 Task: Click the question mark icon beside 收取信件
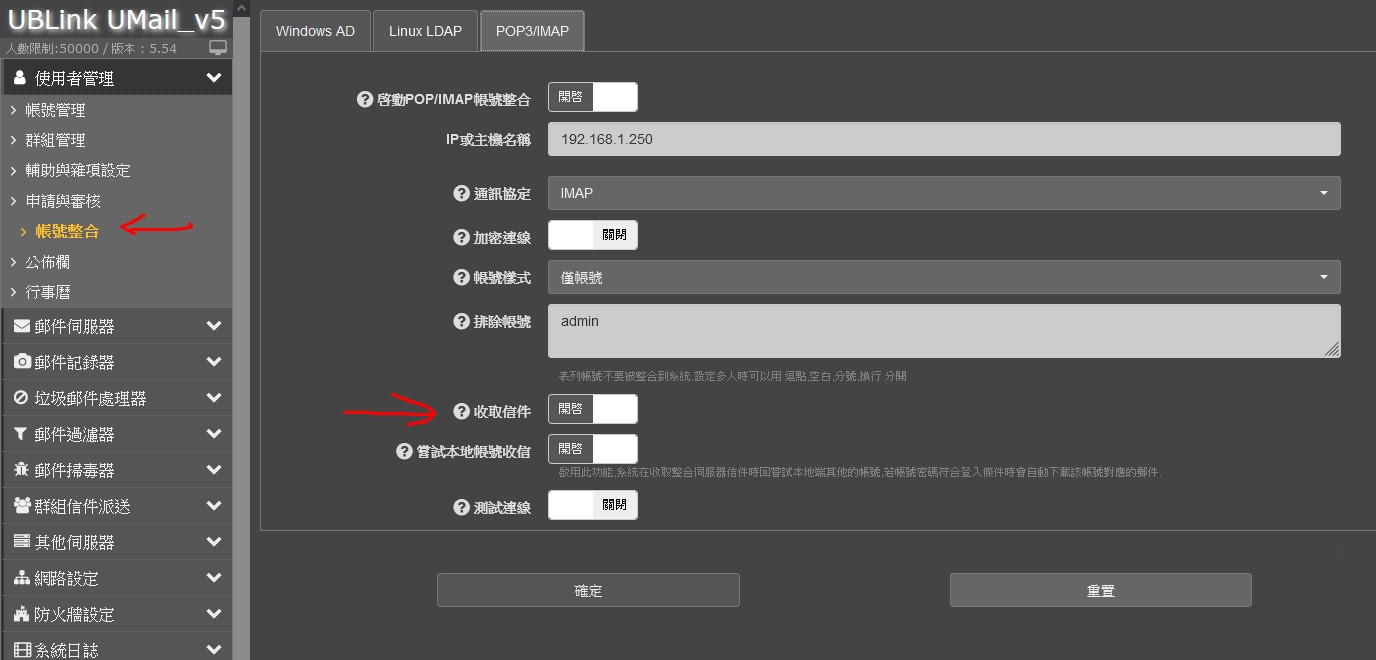click(461, 411)
